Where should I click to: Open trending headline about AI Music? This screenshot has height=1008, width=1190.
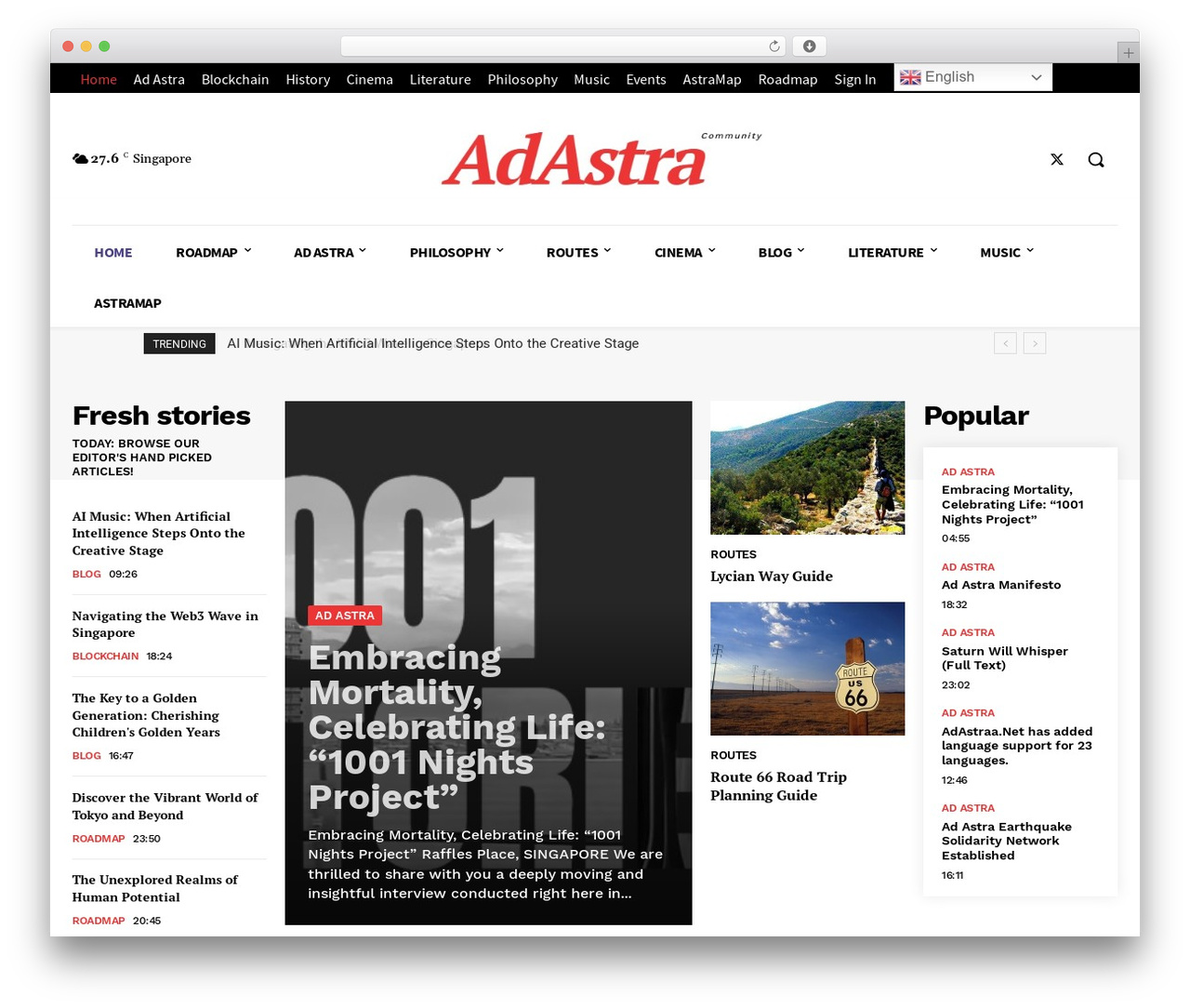coord(433,343)
